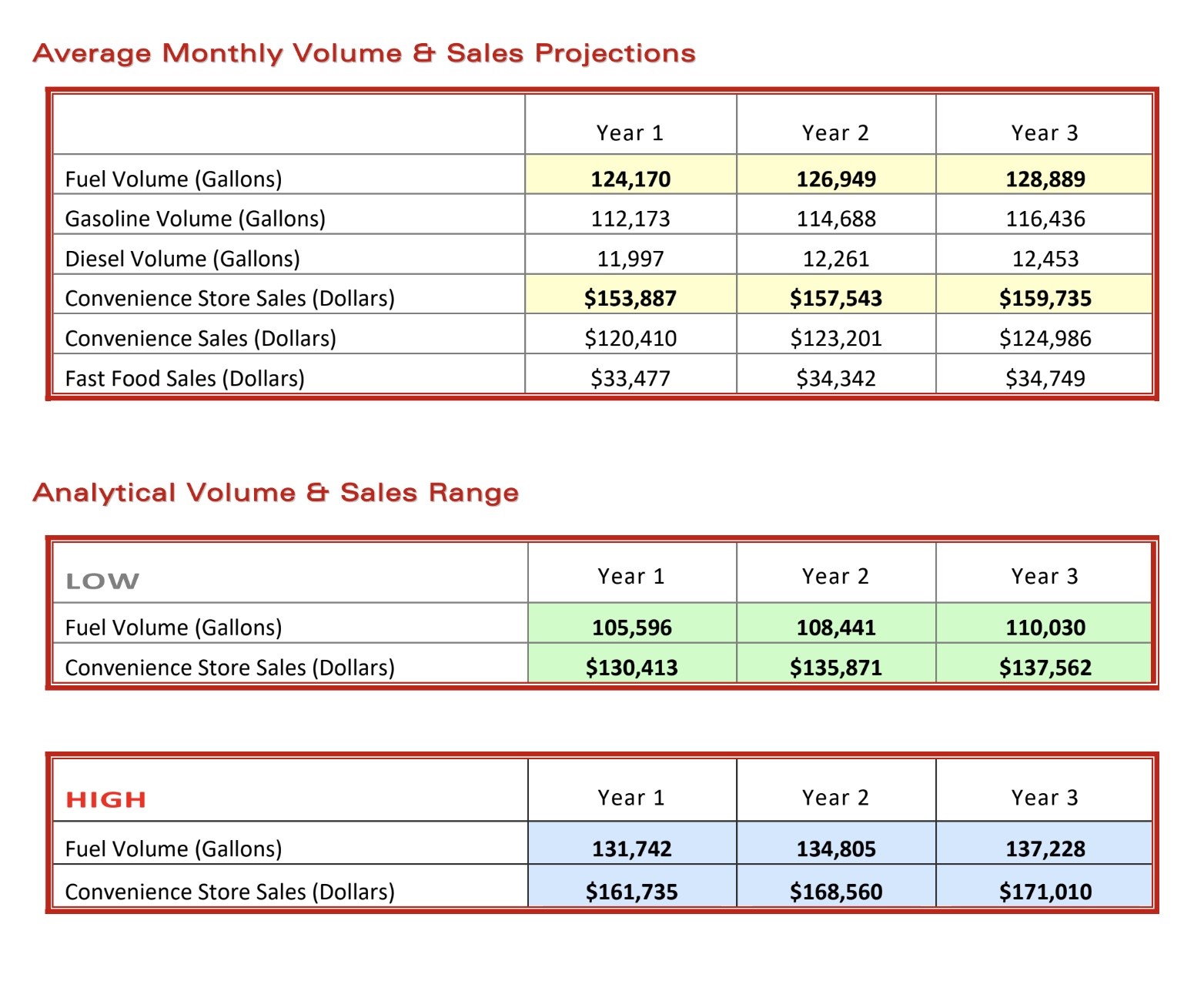Select diesel volume value 12,261
1204x981 pixels.
(836, 259)
